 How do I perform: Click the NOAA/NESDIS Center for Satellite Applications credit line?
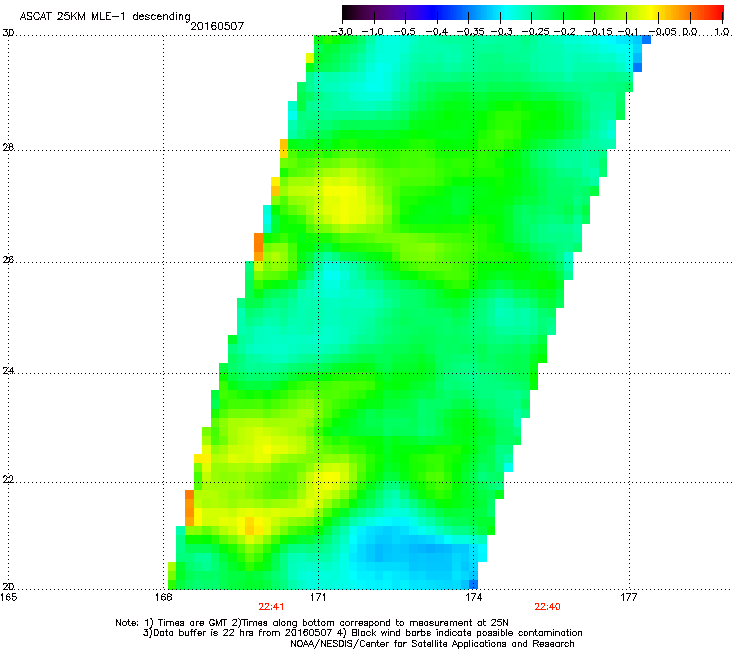432,644
